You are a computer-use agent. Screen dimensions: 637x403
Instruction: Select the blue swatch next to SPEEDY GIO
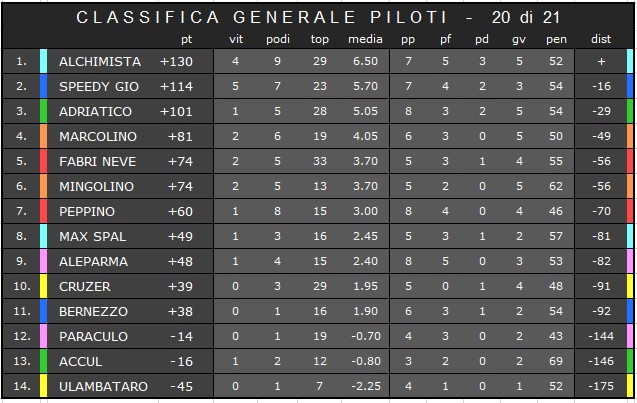pos(43,87)
